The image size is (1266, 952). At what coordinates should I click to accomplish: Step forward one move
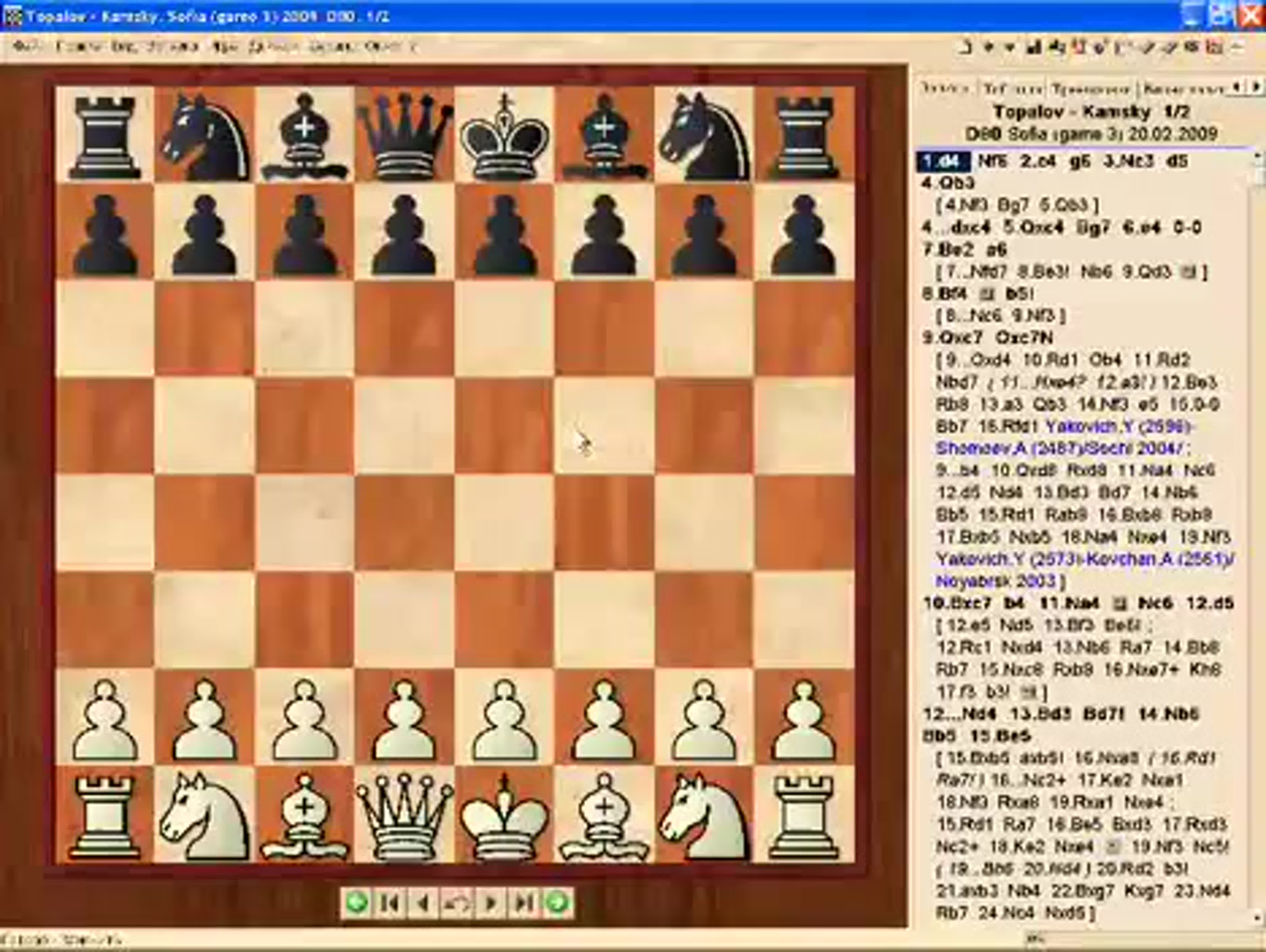click(491, 903)
